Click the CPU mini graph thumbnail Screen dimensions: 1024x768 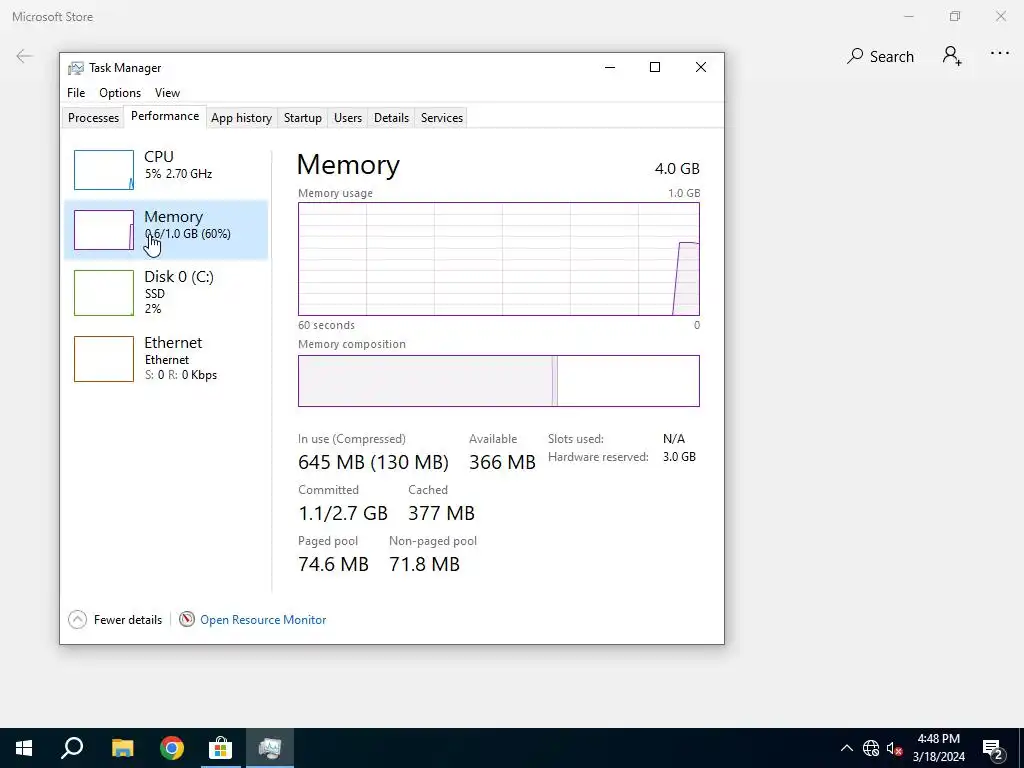click(104, 170)
